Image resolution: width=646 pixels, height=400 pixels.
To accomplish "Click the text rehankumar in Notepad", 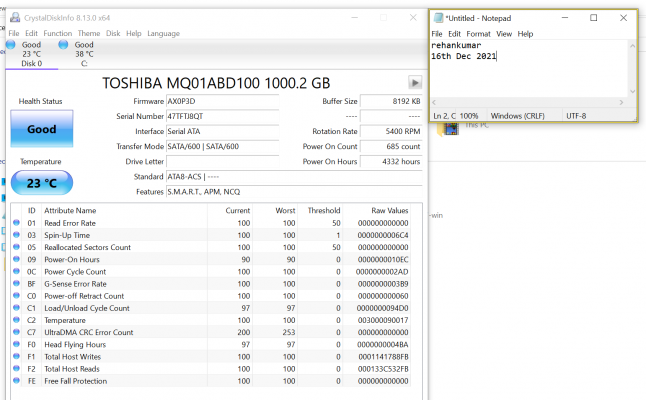I will (x=456, y=45).
